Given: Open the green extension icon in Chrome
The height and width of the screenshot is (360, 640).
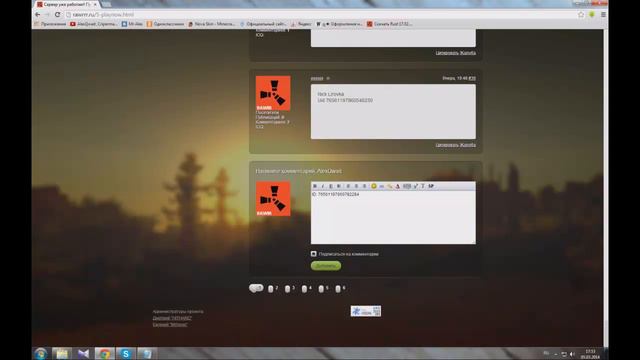Looking at the screenshot, I should [x=592, y=14].
